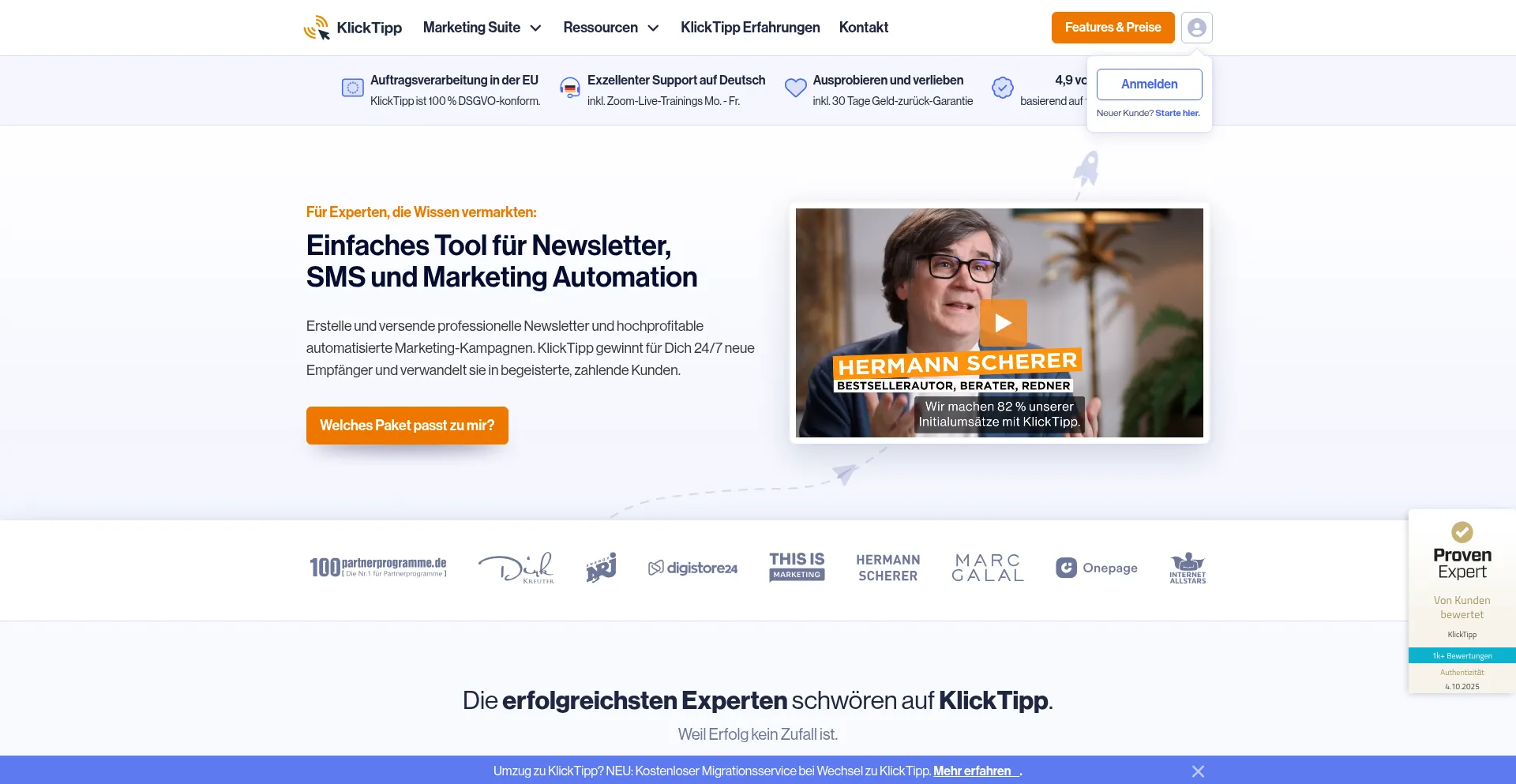The image size is (1516, 784).
Task: Click the Anmelden login button
Action: click(1149, 84)
